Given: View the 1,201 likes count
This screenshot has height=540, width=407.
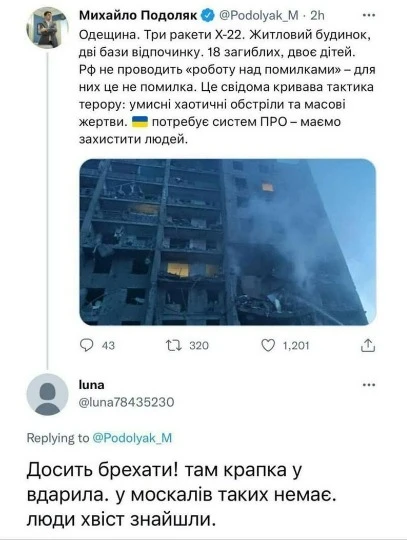Looking at the screenshot, I should point(296,345).
